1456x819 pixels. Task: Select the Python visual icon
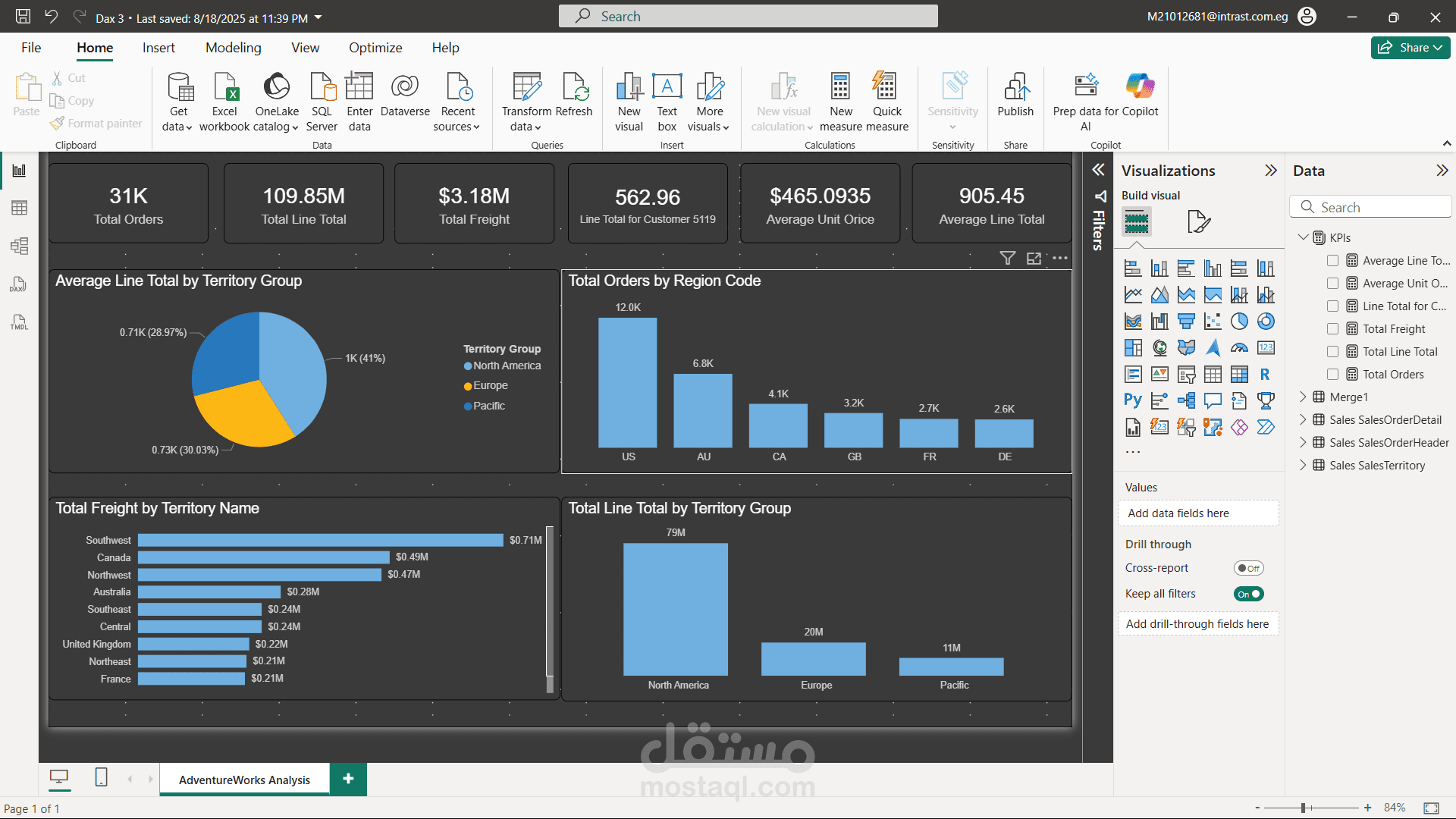[x=1133, y=400]
